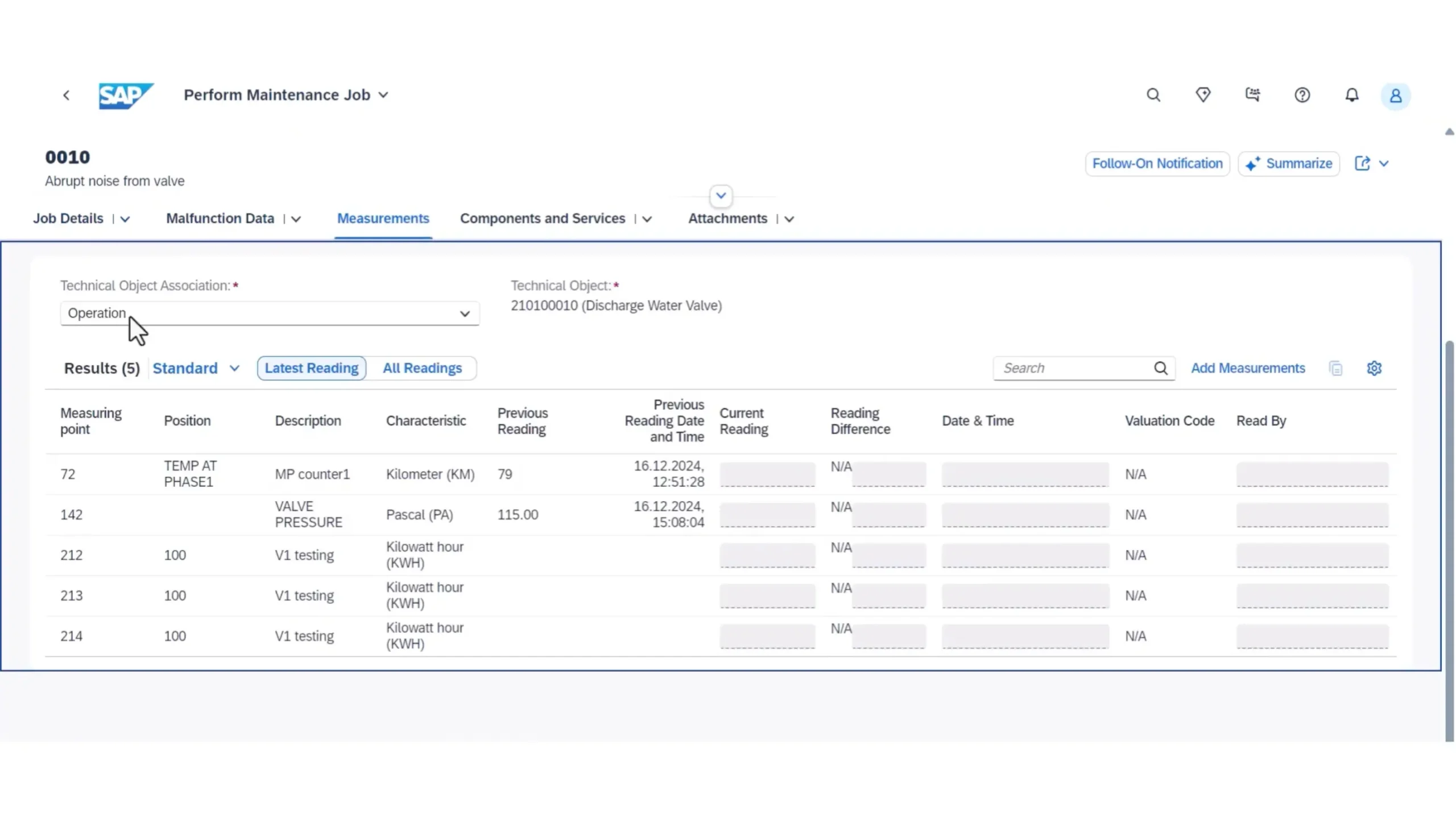Click the SAP logo

pos(126,95)
